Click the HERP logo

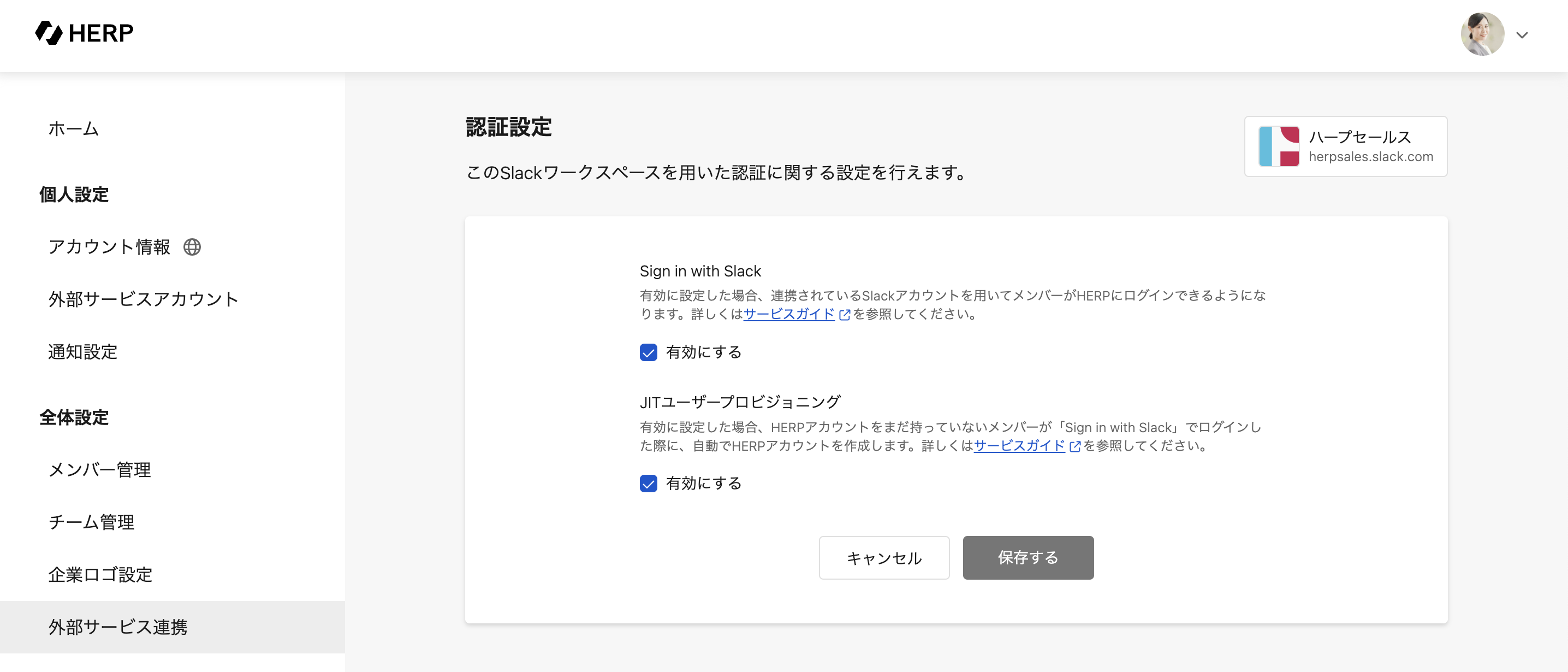pos(84,33)
